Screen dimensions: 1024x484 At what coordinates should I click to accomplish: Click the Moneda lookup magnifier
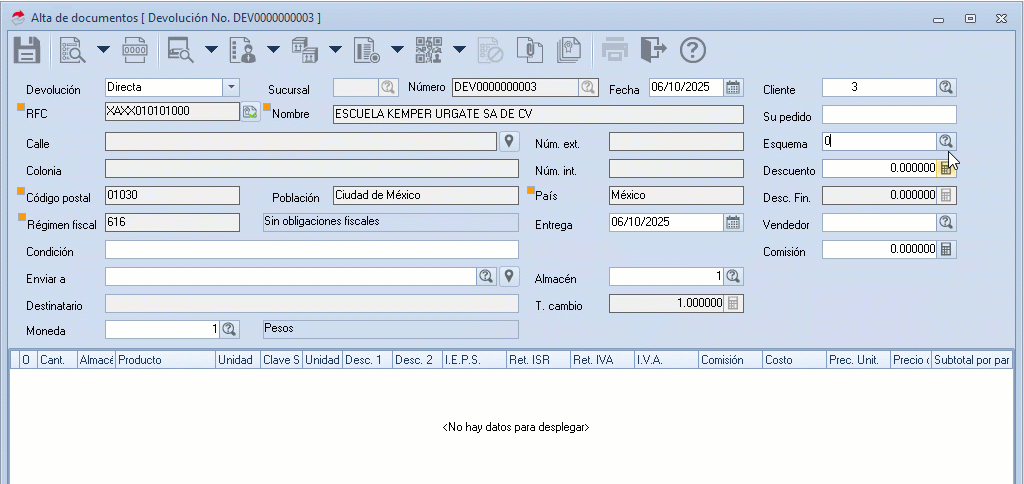point(229,329)
